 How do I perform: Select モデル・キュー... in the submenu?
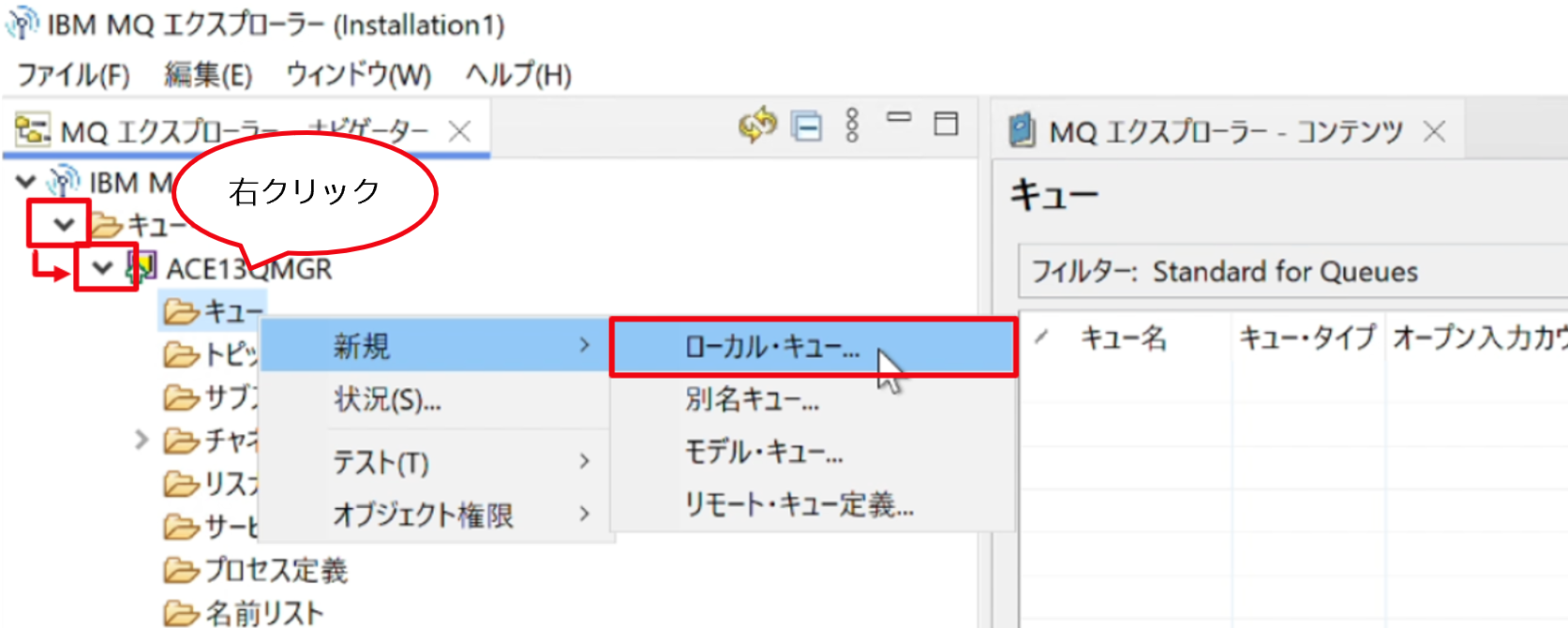[x=813, y=453]
